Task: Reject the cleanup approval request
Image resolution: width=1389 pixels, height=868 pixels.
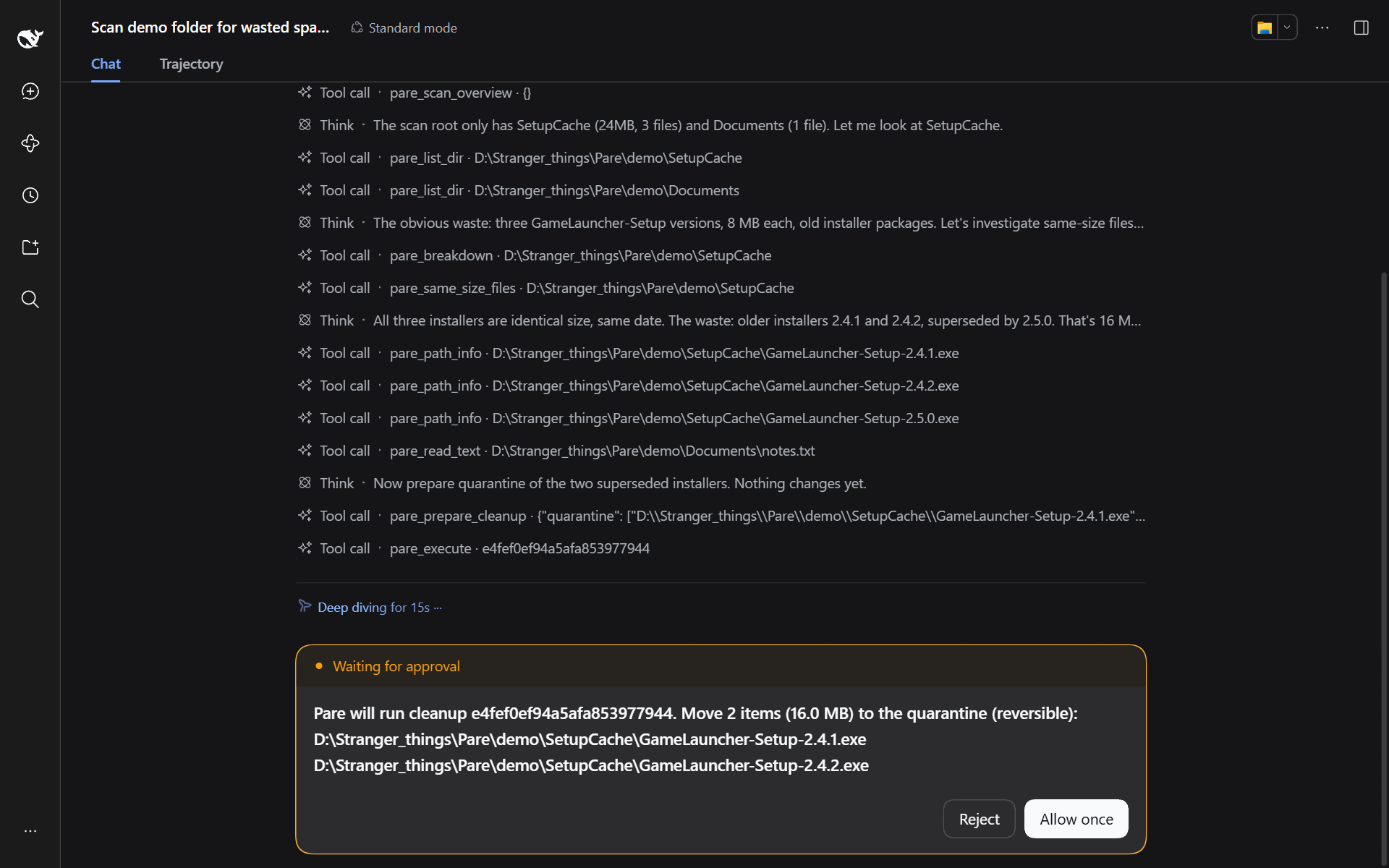Action: pos(979,819)
